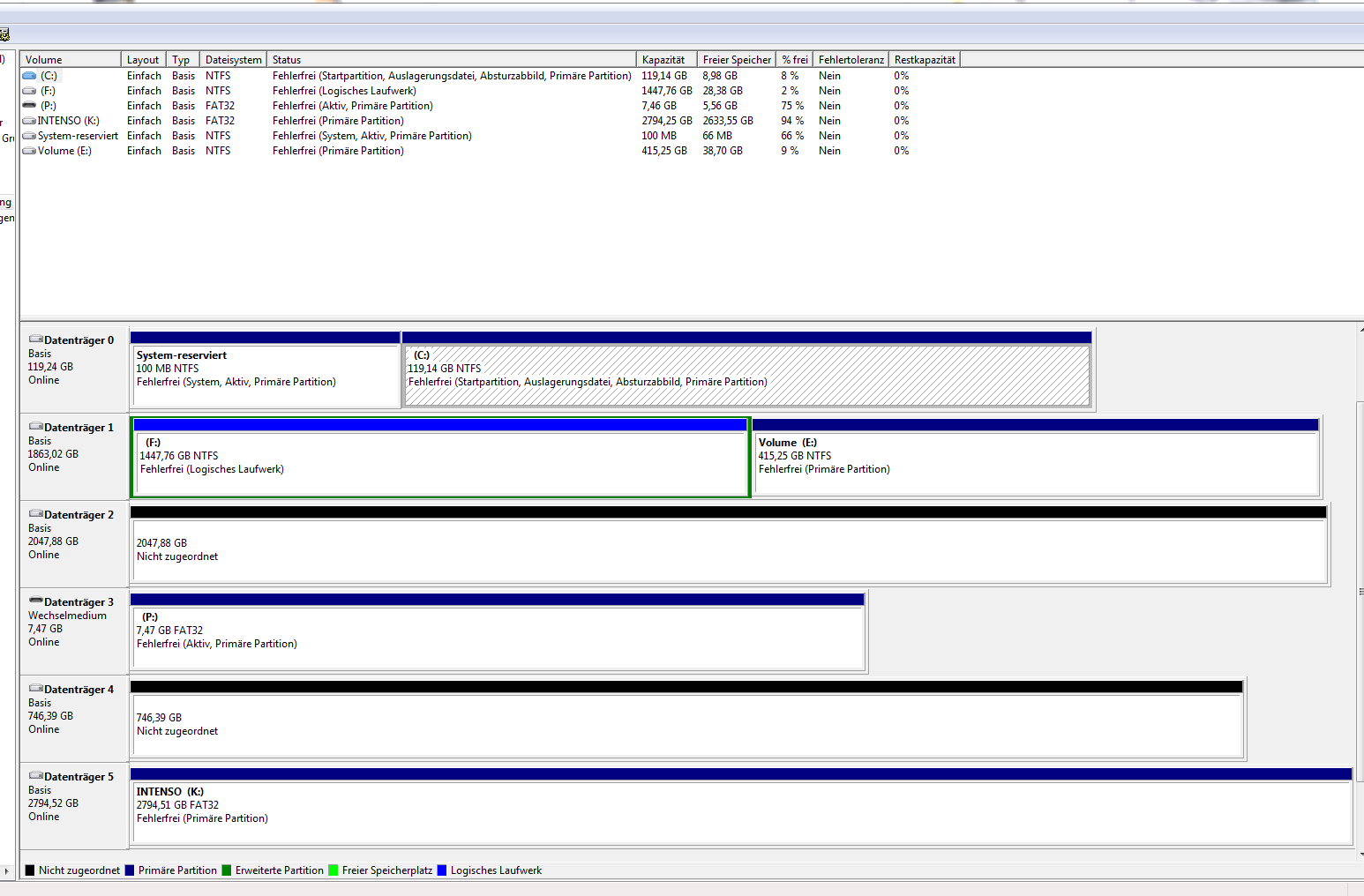The image size is (1364, 896).
Task: Click the Typ column header
Action: point(183,60)
